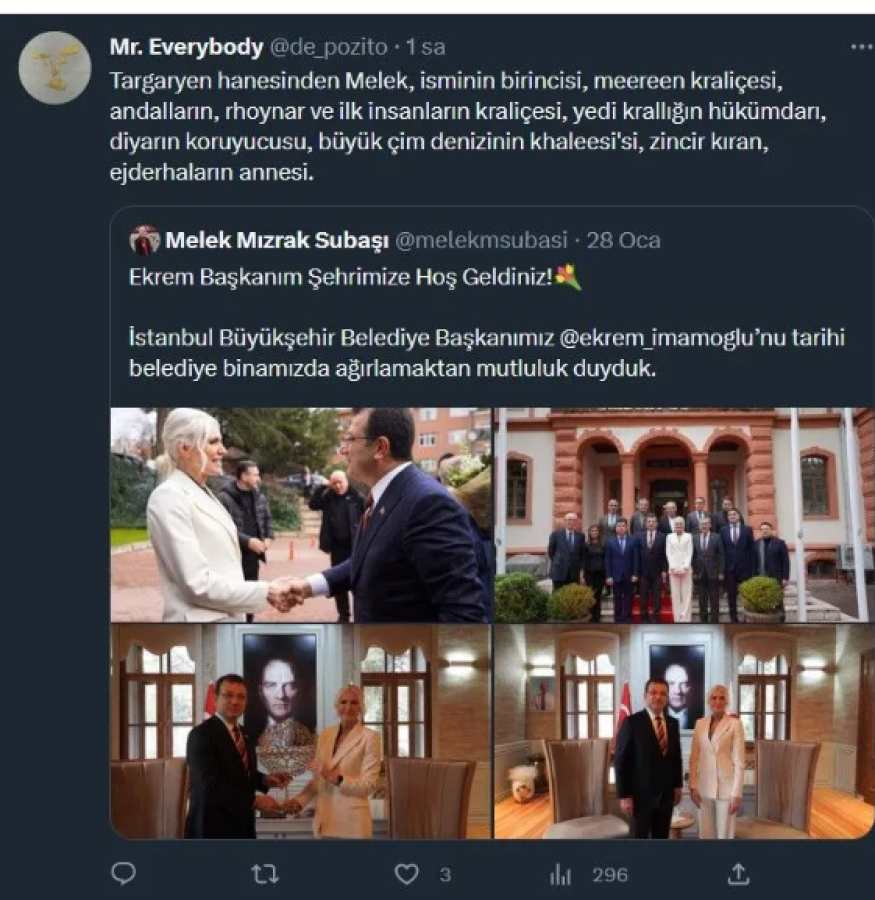Open Mr. Everybody's profile avatar
The height and width of the screenshot is (900, 875).
click(x=54, y=67)
